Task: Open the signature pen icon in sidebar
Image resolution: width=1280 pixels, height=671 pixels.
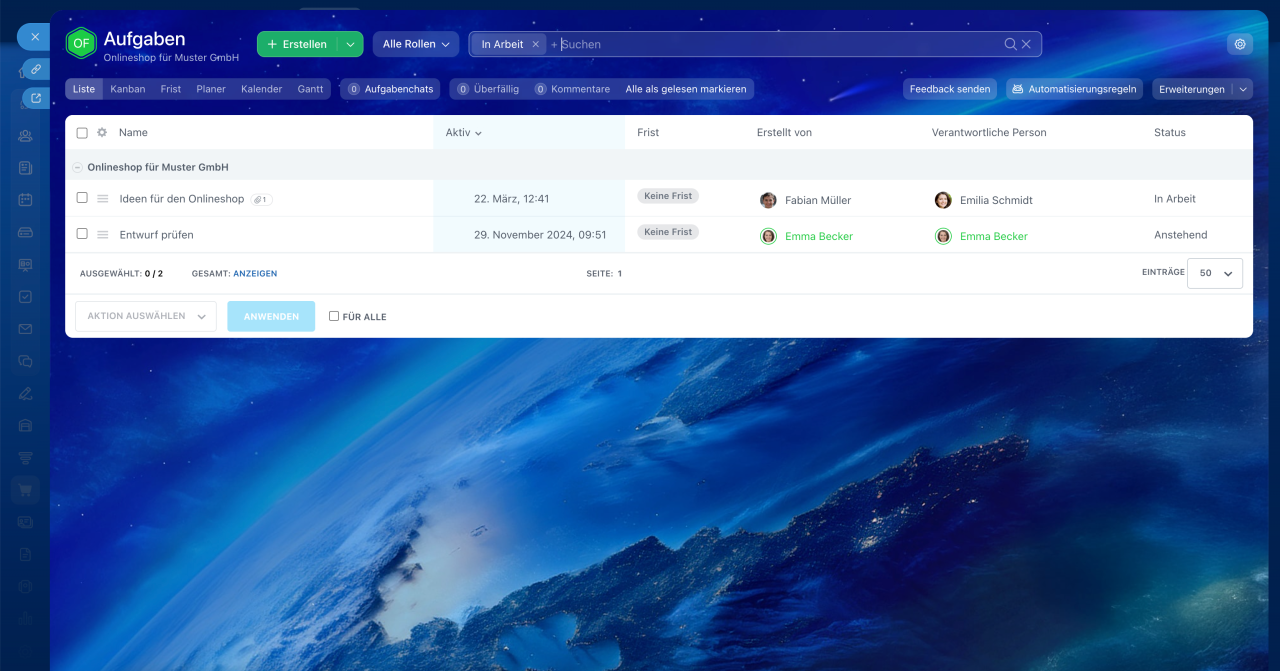Action: click(x=25, y=393)
